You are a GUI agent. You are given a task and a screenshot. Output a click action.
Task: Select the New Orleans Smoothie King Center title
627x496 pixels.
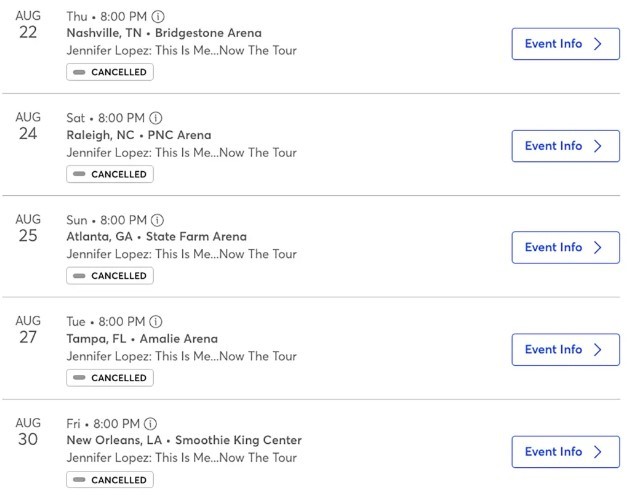184,440
